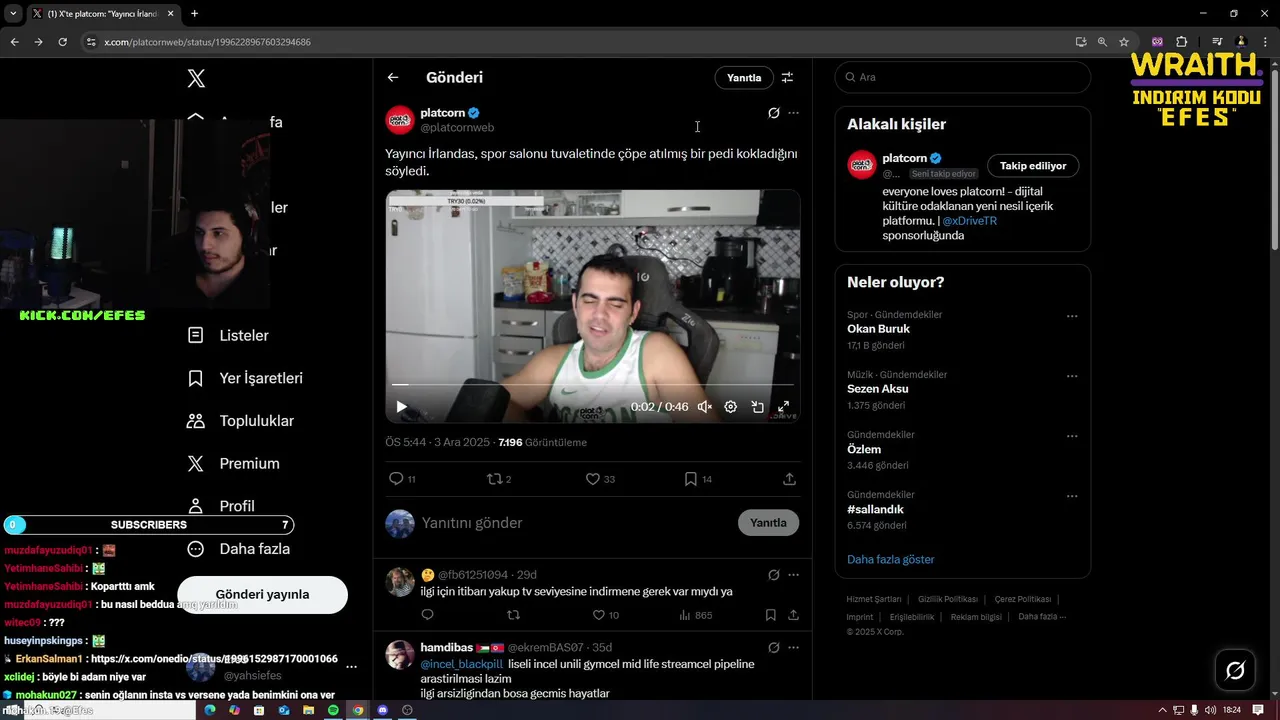Open the three-dot menu on platcorn's post
1280x720 pixels.
(x=793, y=113)
